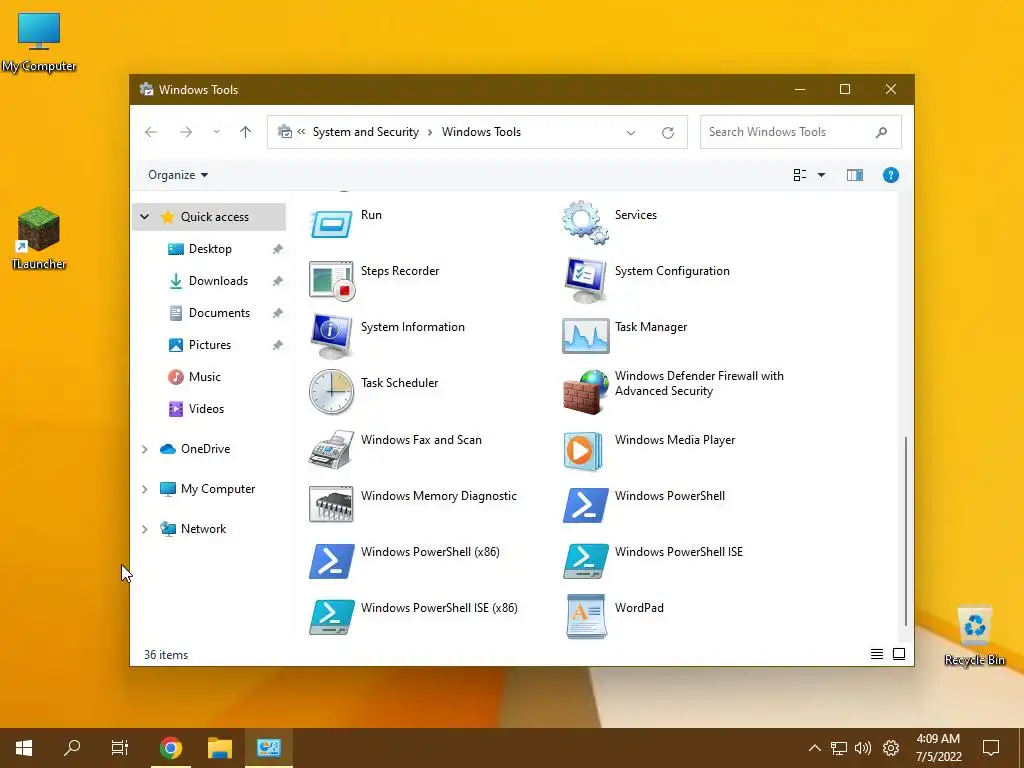Open the Services gear icon
Screen dimensions: 1024x768
click(x=585, y=223)
